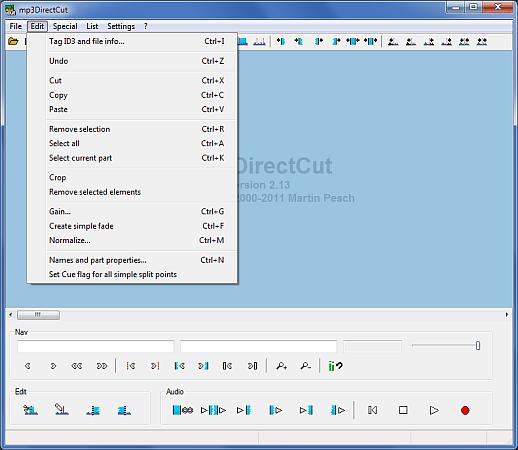518x450 pixels.
Task: Stop audio playback
Action: [403, 410]
